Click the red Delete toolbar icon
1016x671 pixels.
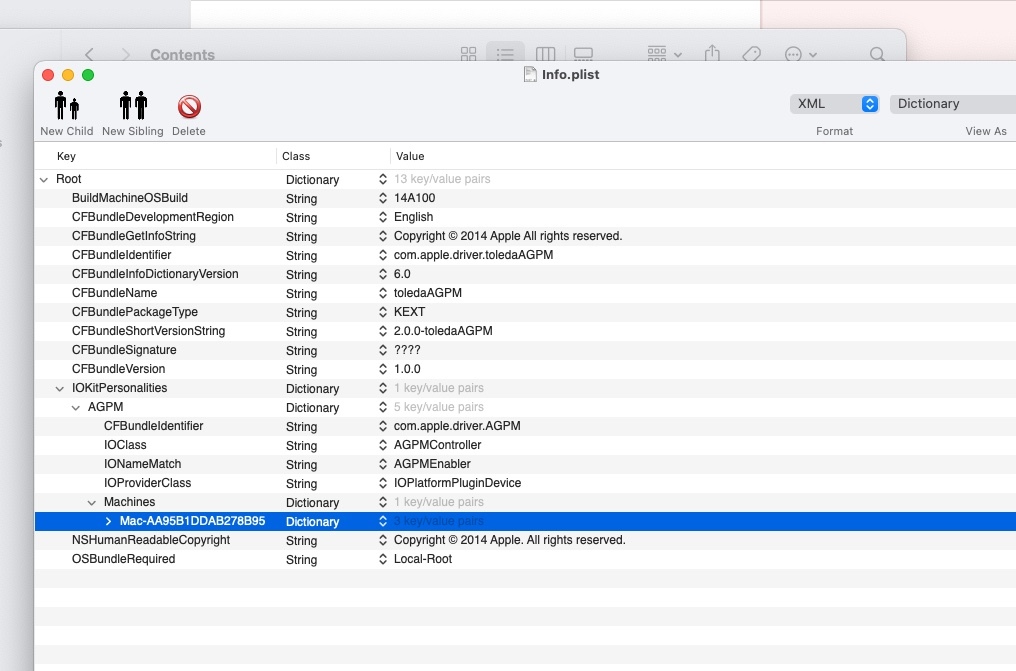pos(189,106)
